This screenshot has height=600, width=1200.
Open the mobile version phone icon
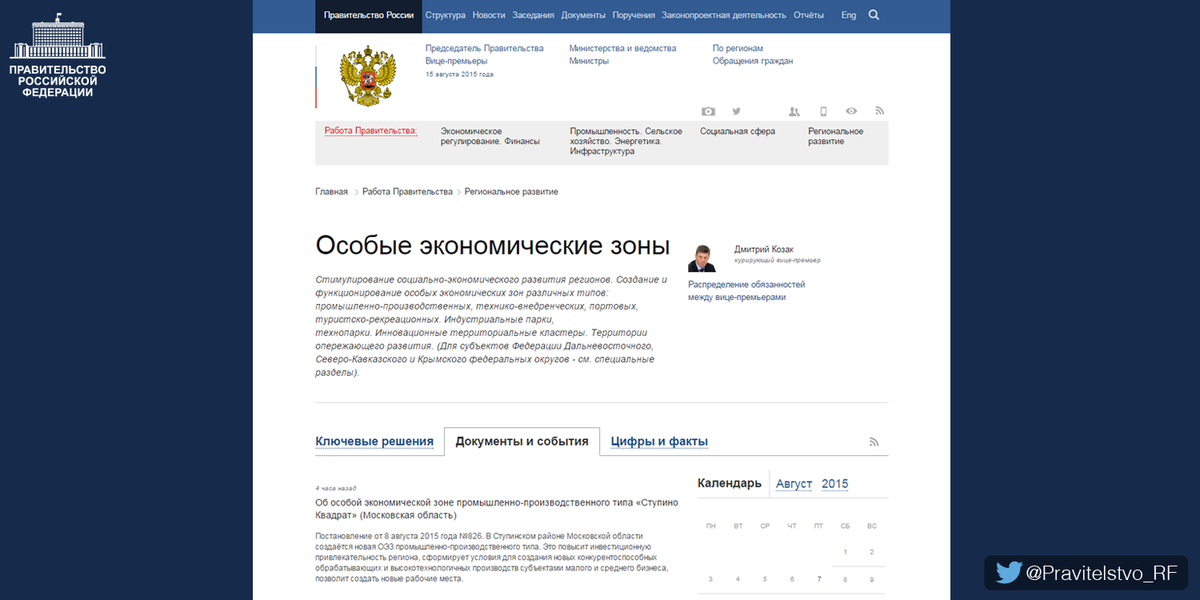[823, 112]
